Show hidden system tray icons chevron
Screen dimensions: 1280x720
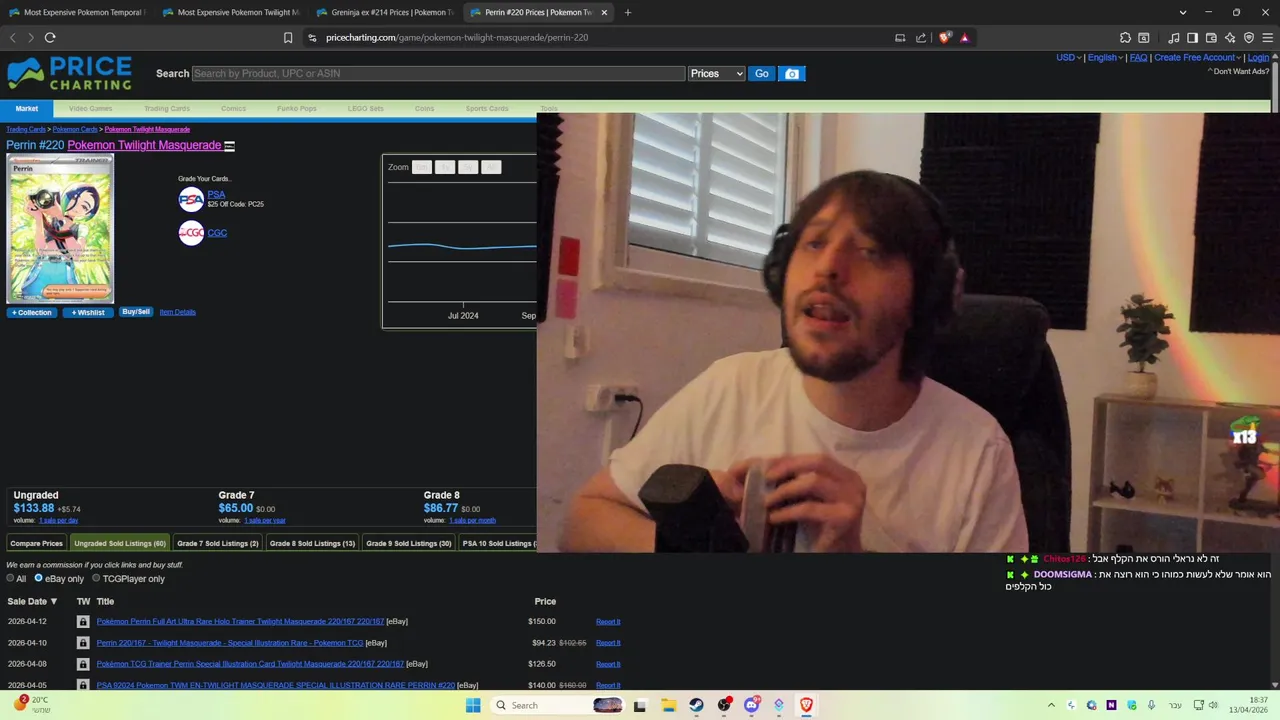tap(1051, 705)
